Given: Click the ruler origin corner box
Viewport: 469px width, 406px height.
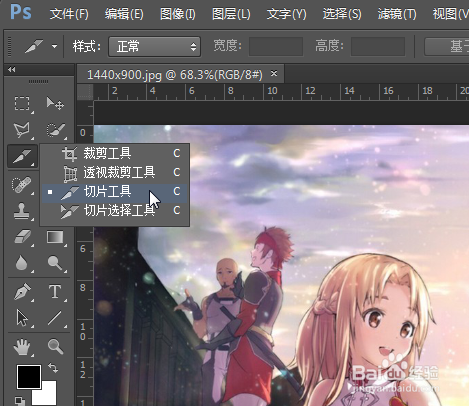Looking at the screenshot, I should pyautogui.click(x=85, y=92).
